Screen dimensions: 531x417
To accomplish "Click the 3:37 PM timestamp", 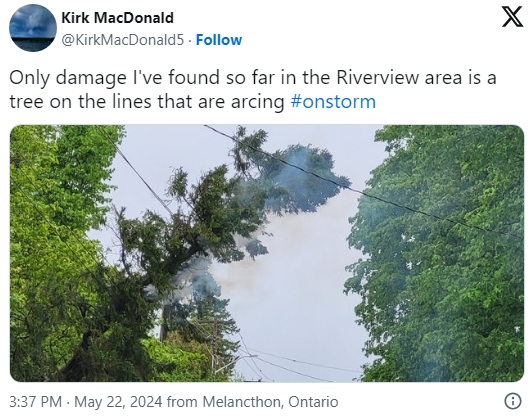I will click(x=36, y=402).
